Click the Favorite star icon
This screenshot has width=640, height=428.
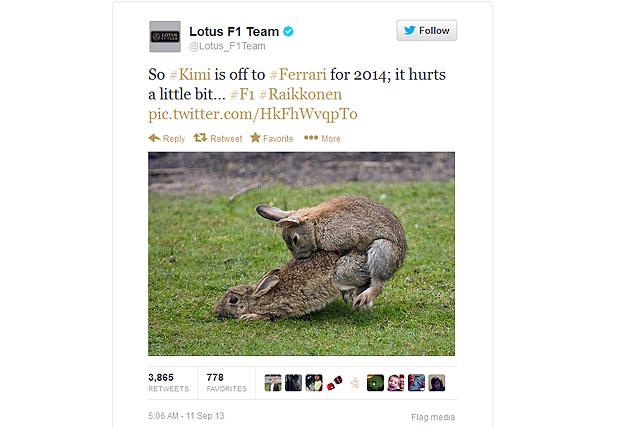256,137
